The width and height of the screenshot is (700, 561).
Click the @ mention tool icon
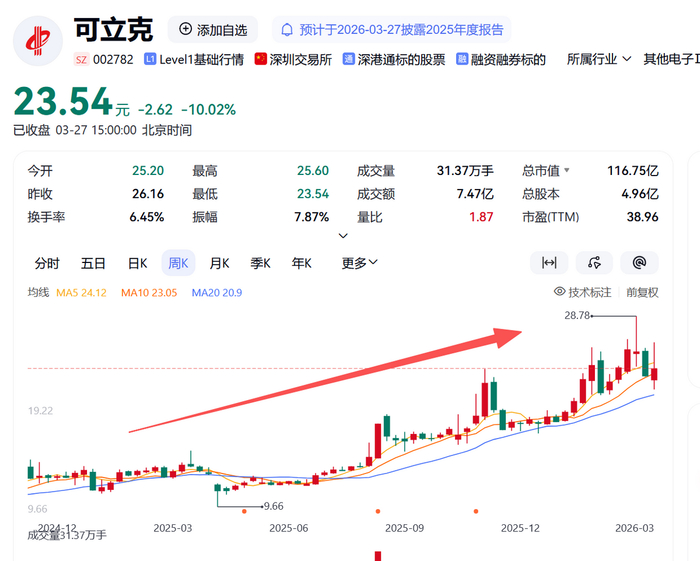pos(639,263)
